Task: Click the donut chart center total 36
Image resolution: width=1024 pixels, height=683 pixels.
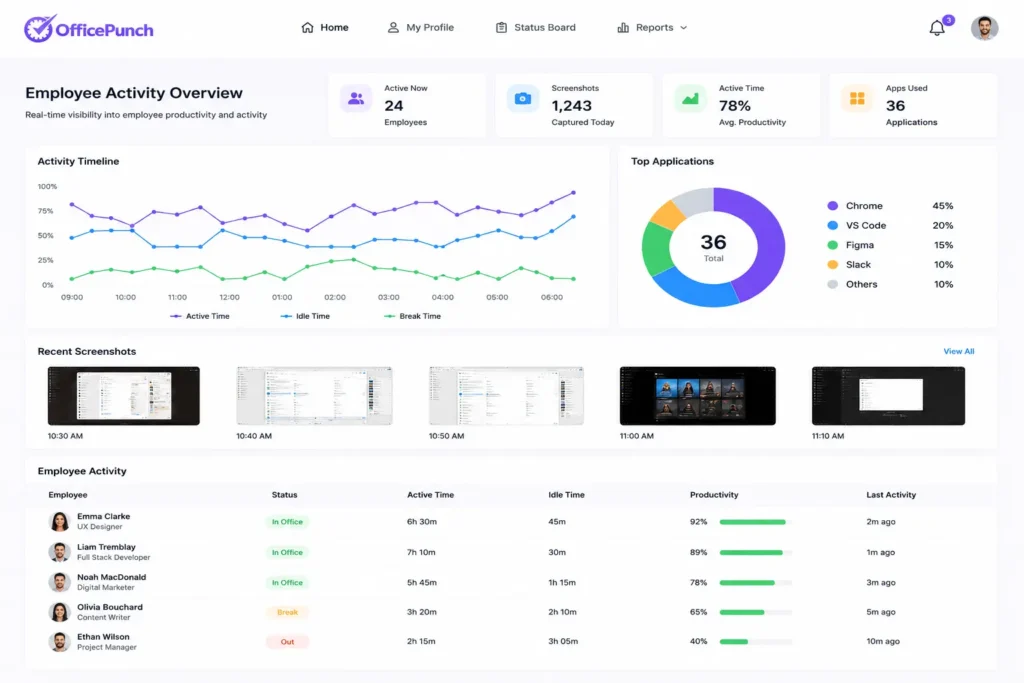Action: pyautogui.click(x=713, y=243)
